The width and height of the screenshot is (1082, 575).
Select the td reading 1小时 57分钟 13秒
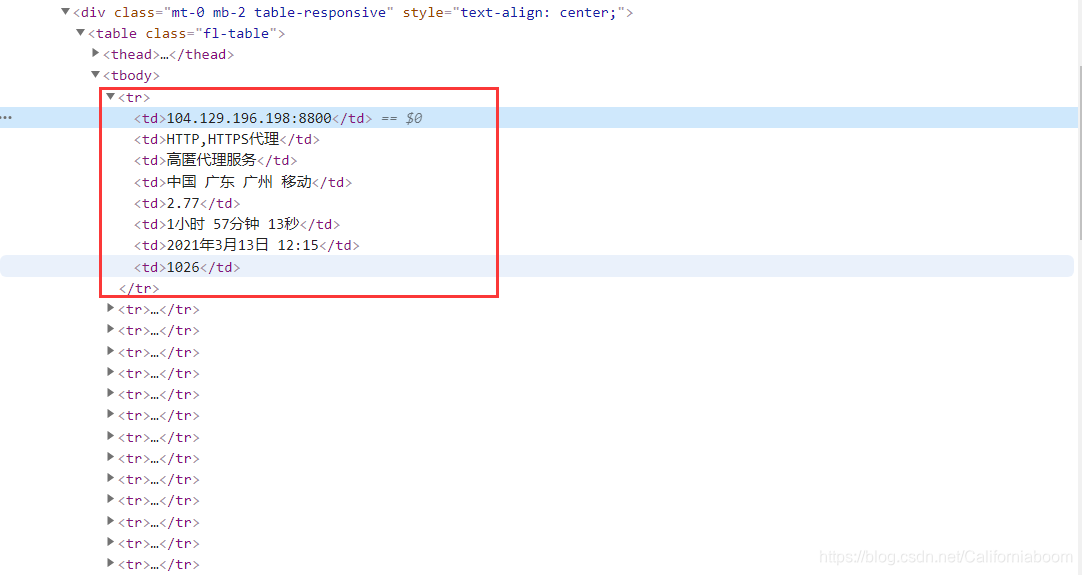(237, 224)
